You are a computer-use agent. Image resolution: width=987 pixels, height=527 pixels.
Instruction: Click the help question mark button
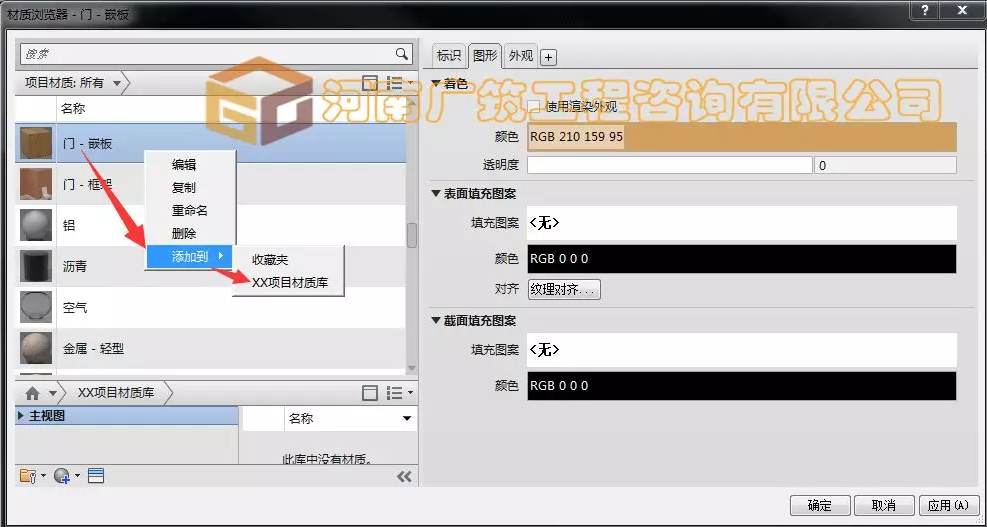click(x=925, y=10)
